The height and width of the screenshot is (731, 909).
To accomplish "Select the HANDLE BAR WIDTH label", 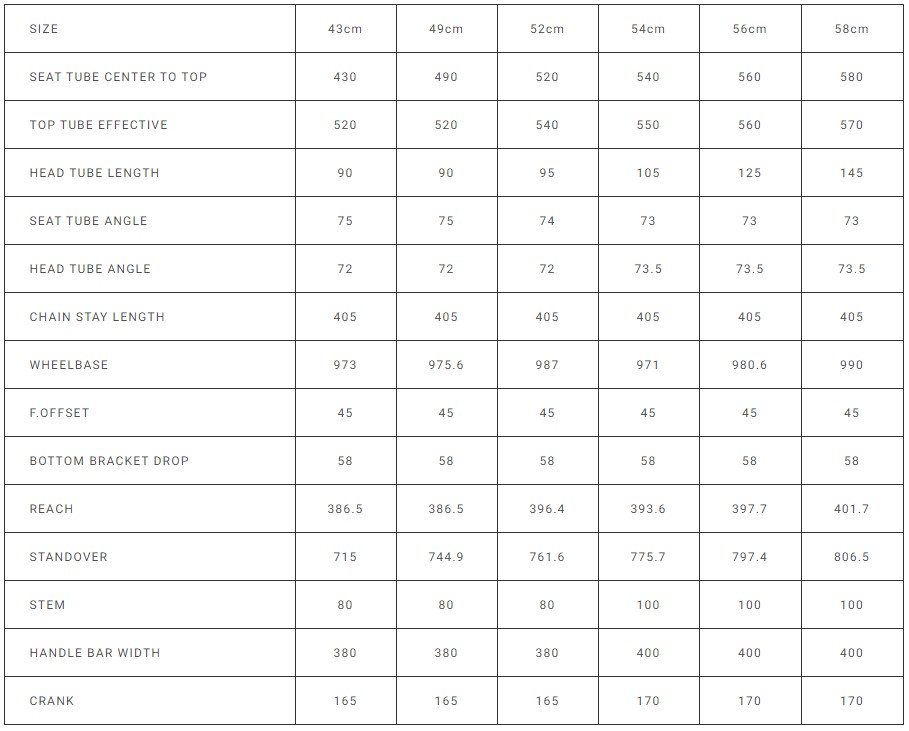I will click(95, 653).
